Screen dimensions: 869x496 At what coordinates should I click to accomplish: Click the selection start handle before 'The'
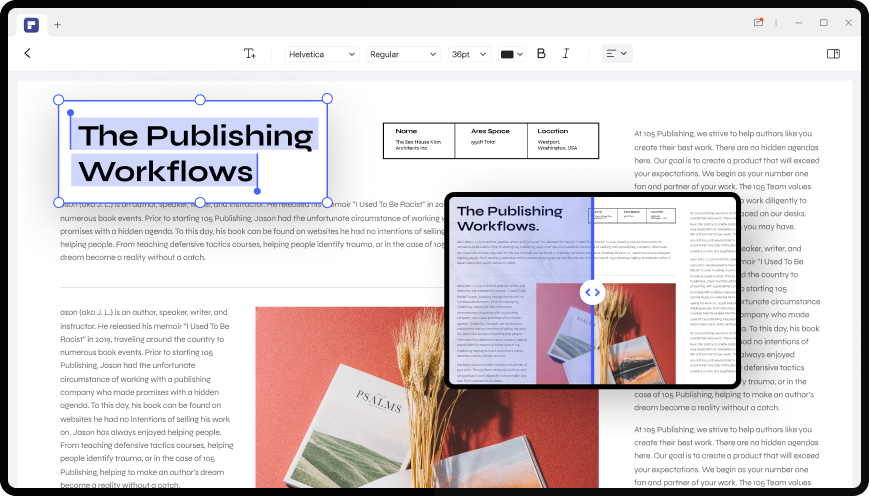pyautogui.click(x=70, y=113)
